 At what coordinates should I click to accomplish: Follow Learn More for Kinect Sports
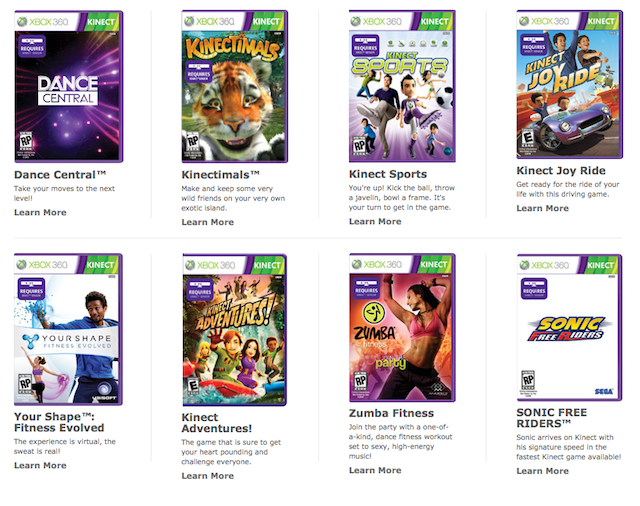375,221
